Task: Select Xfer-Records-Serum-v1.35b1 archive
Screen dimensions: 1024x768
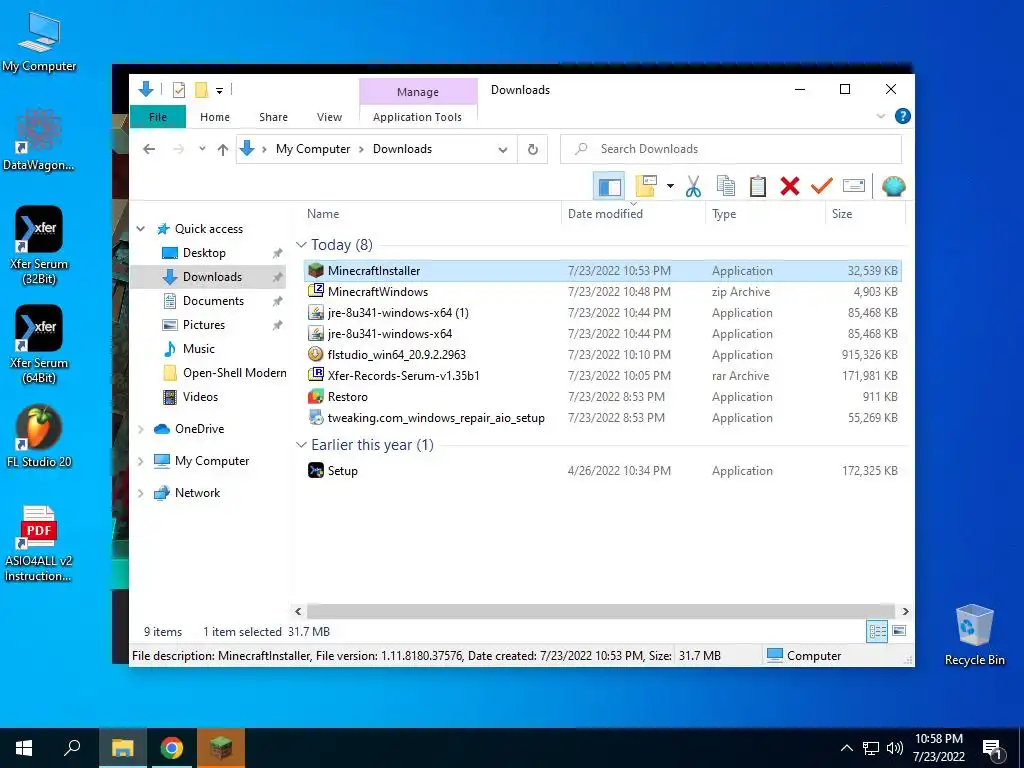Action: 603,376
